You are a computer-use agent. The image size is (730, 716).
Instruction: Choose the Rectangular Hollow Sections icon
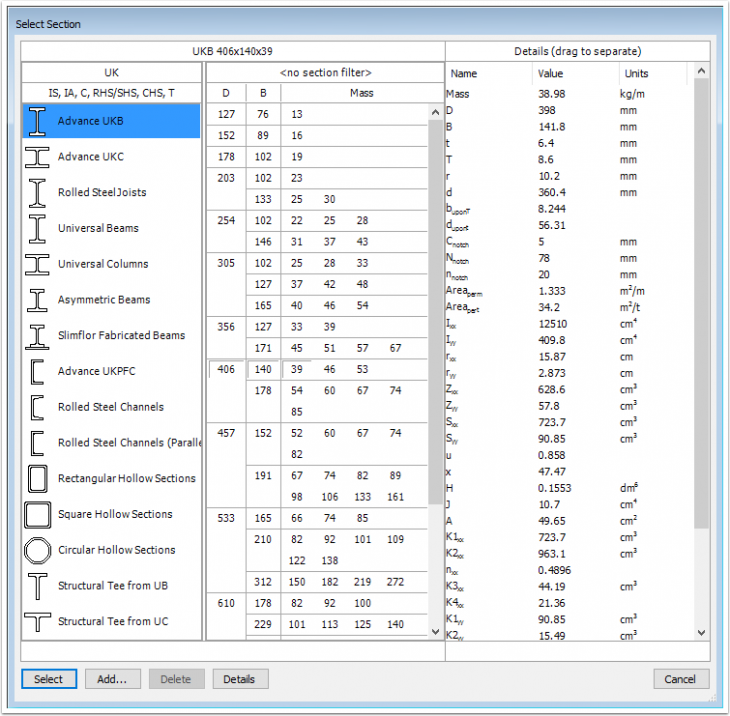(x=37, y=479)
